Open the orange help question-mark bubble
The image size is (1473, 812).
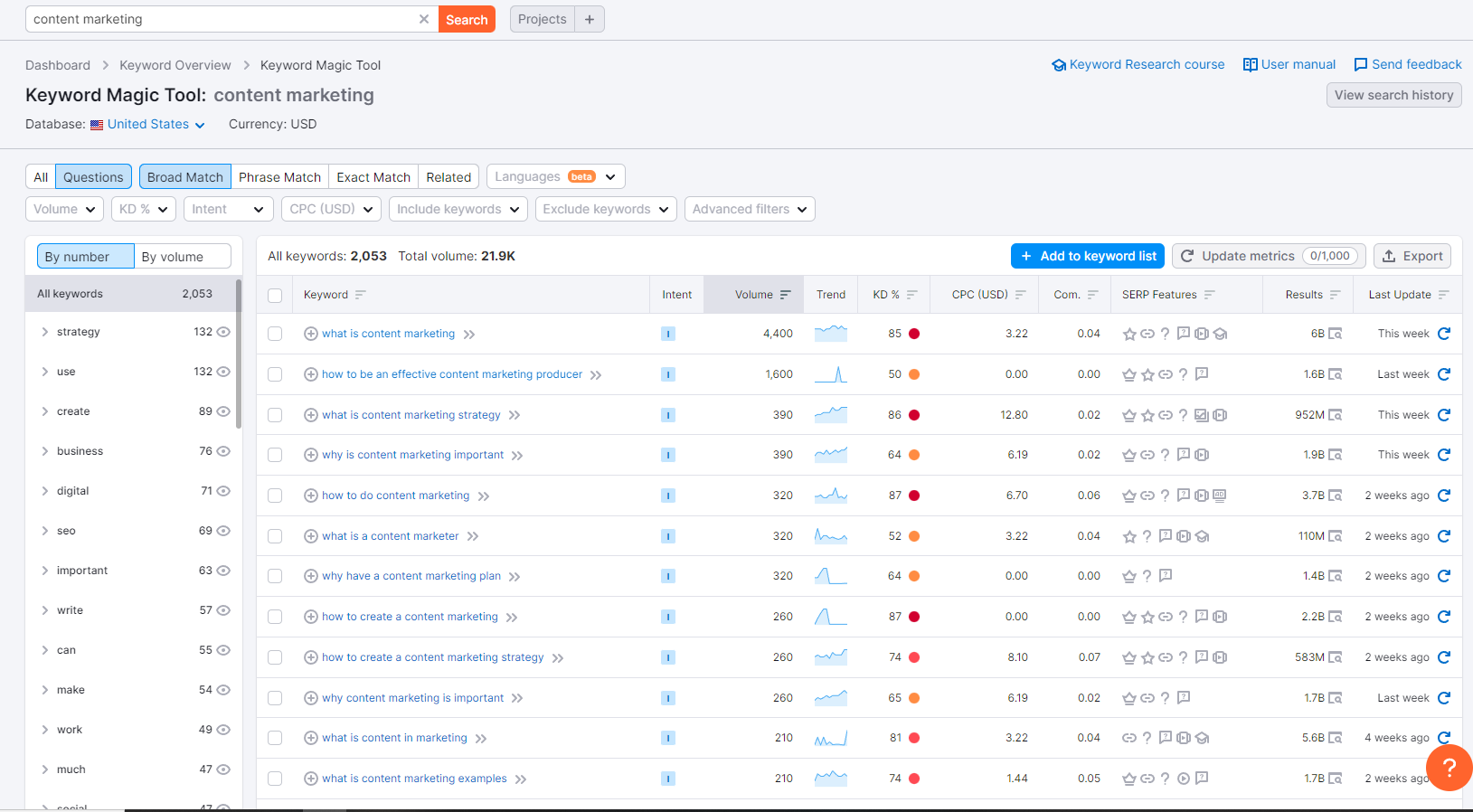point(1449,768)
